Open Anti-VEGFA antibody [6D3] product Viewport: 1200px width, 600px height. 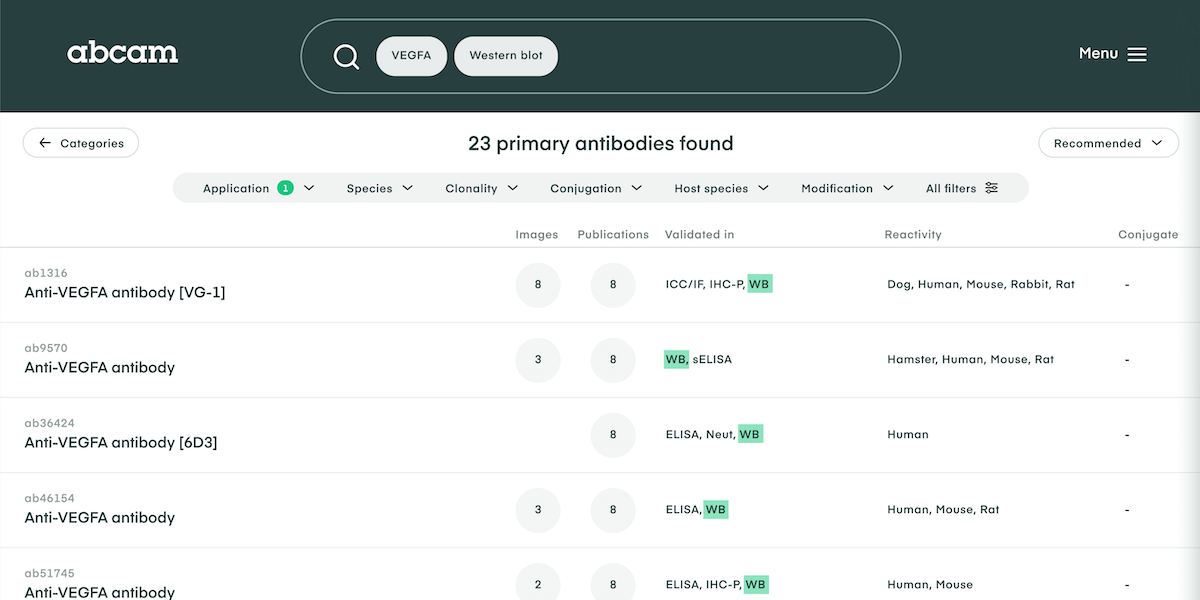click(121, 443)
